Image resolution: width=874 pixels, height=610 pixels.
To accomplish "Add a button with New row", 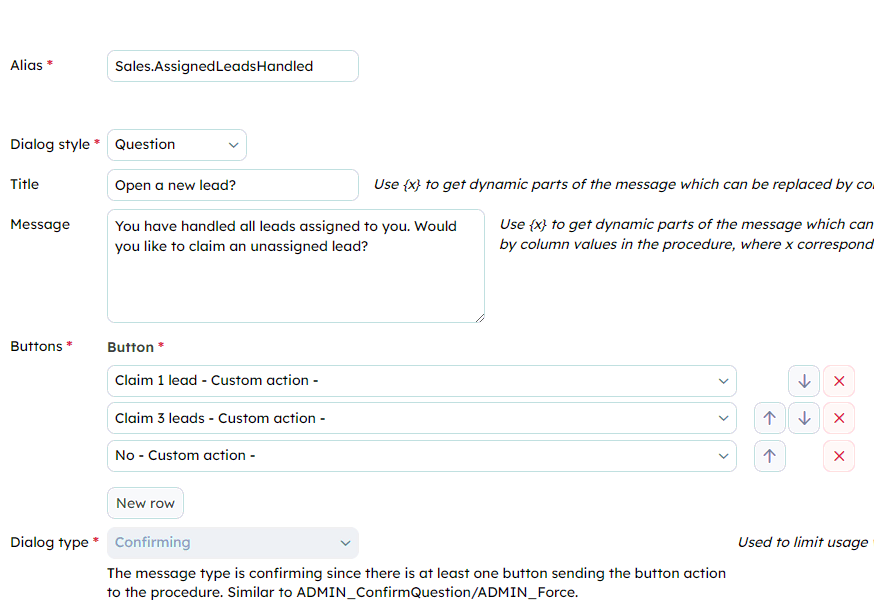I will [x=145, y=503].
